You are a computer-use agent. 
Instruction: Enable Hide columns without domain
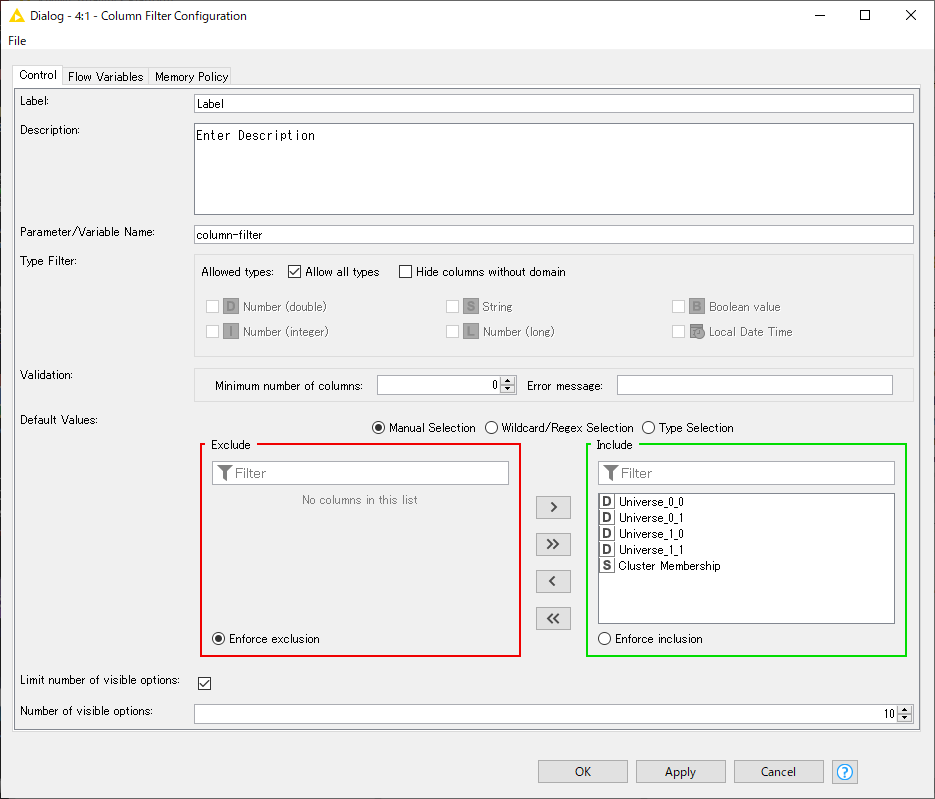405,272
